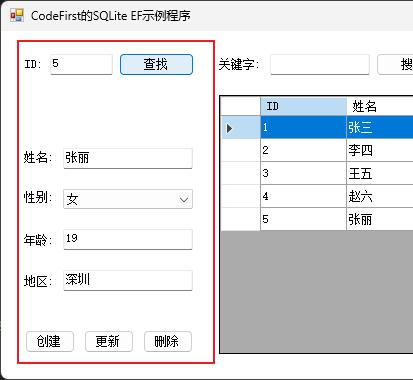
Task: Click the 创建 button
Action: (50, 341)
